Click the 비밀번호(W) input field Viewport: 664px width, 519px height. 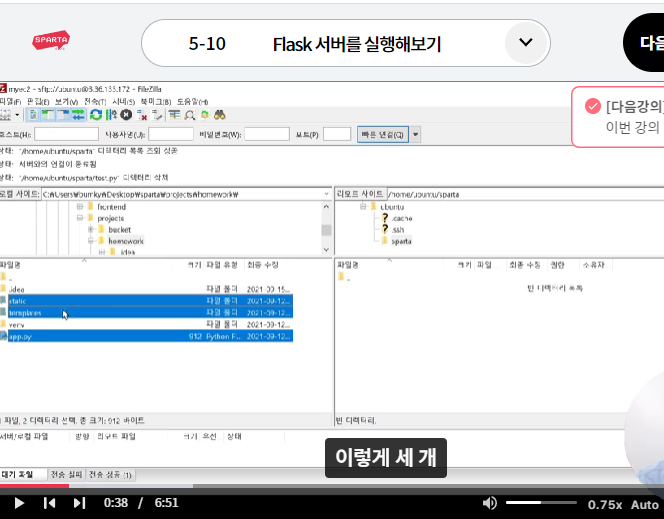pos(267,134)
